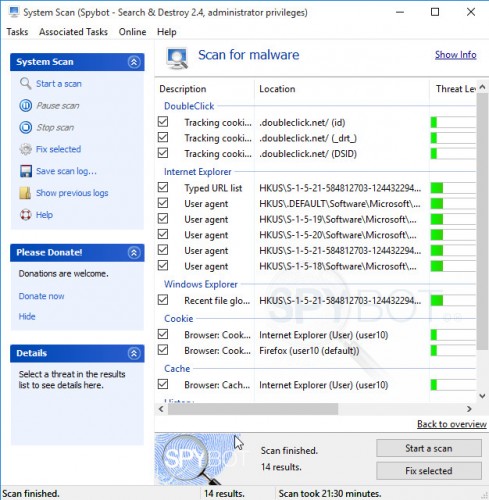Image resolution: width=489 pixels, height=500 pixels.
Task: Click the Stop scan text link
Action: click(x=55, y=128)
